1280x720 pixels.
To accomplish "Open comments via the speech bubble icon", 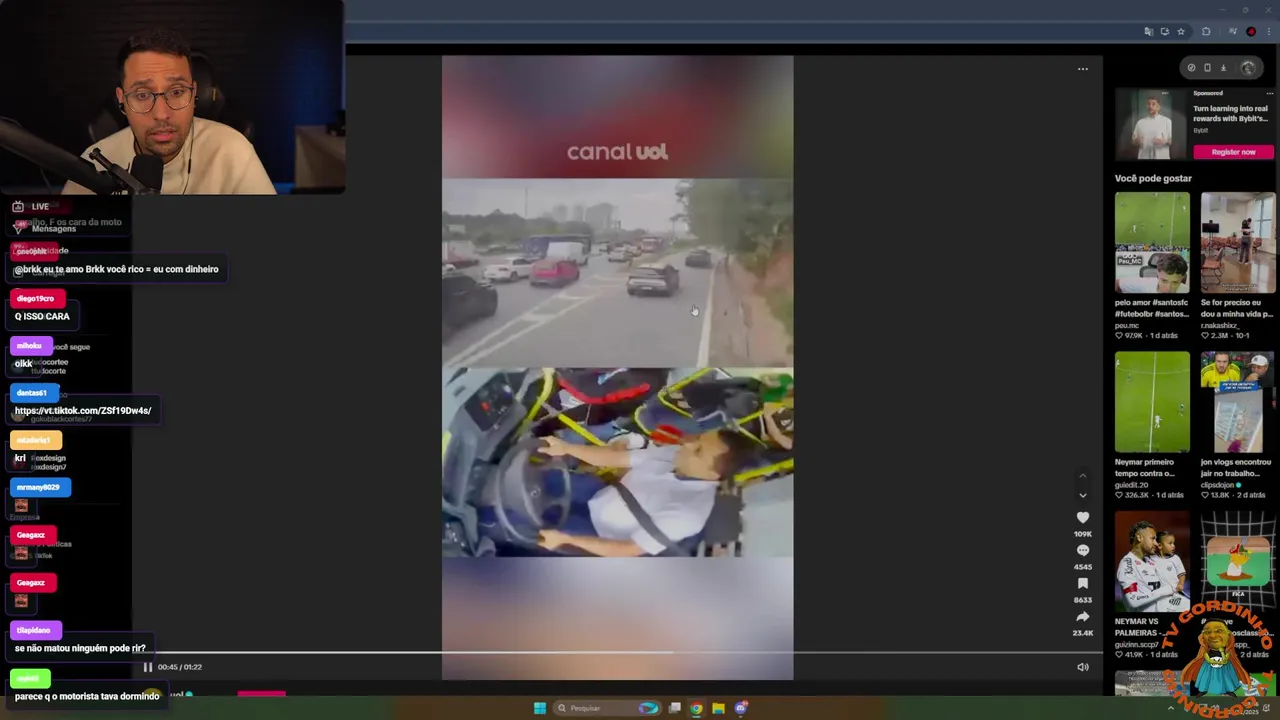I will pyautogui.click(x=1083, y=550).
